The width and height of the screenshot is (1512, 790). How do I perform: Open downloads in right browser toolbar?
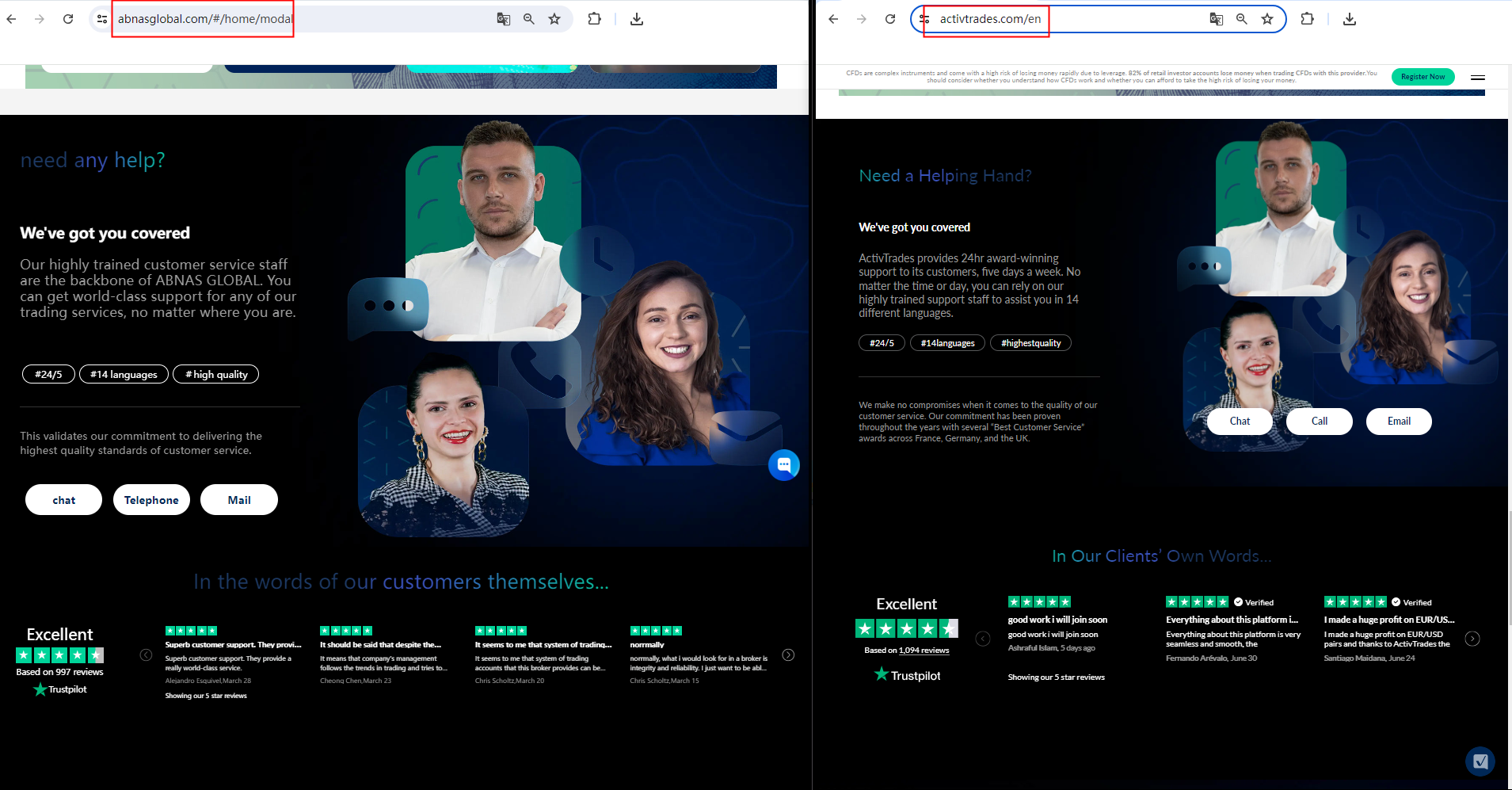pos(1350,19)
